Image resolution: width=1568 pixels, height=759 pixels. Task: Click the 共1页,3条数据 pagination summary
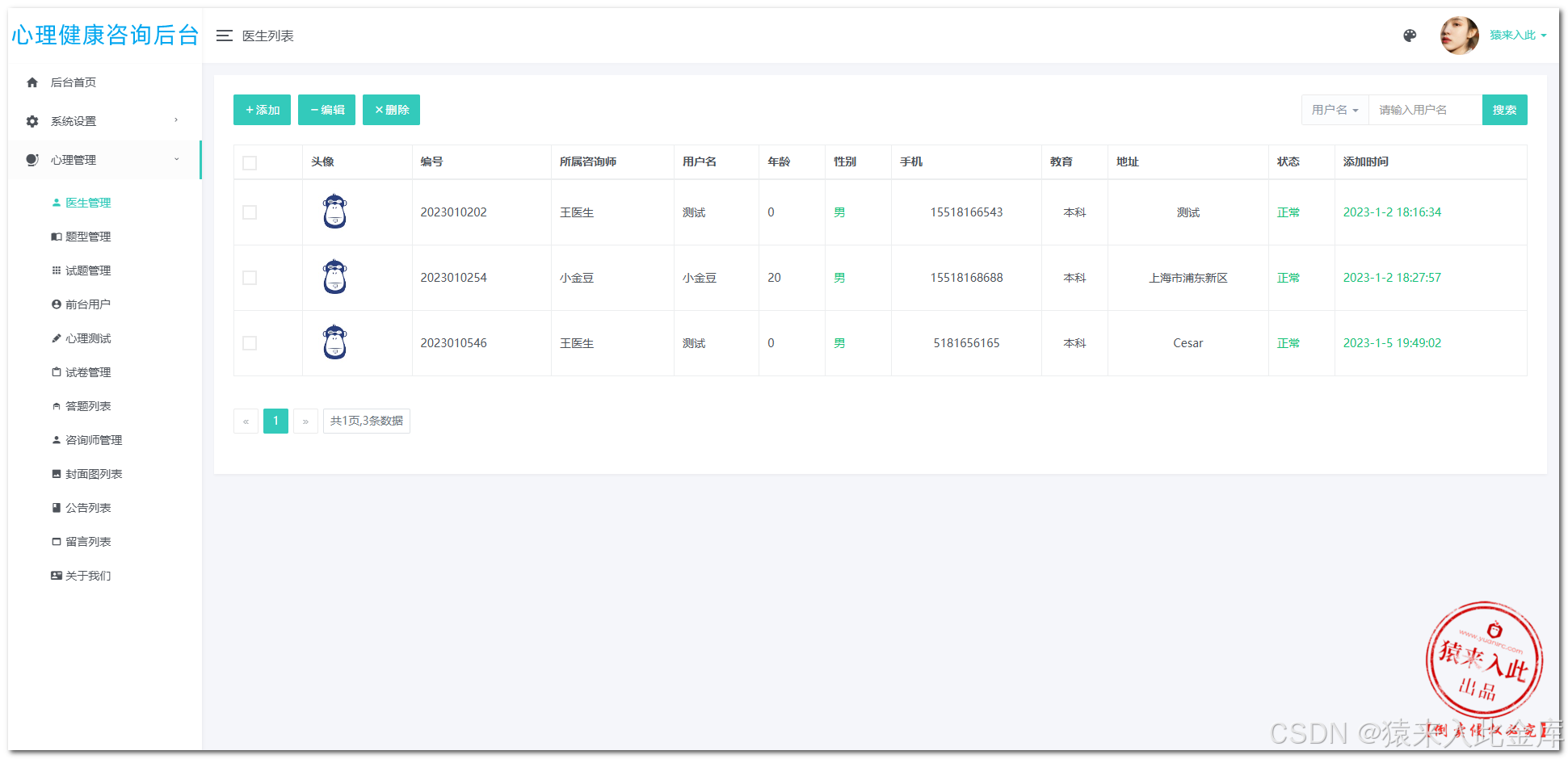tap(367, 421)
